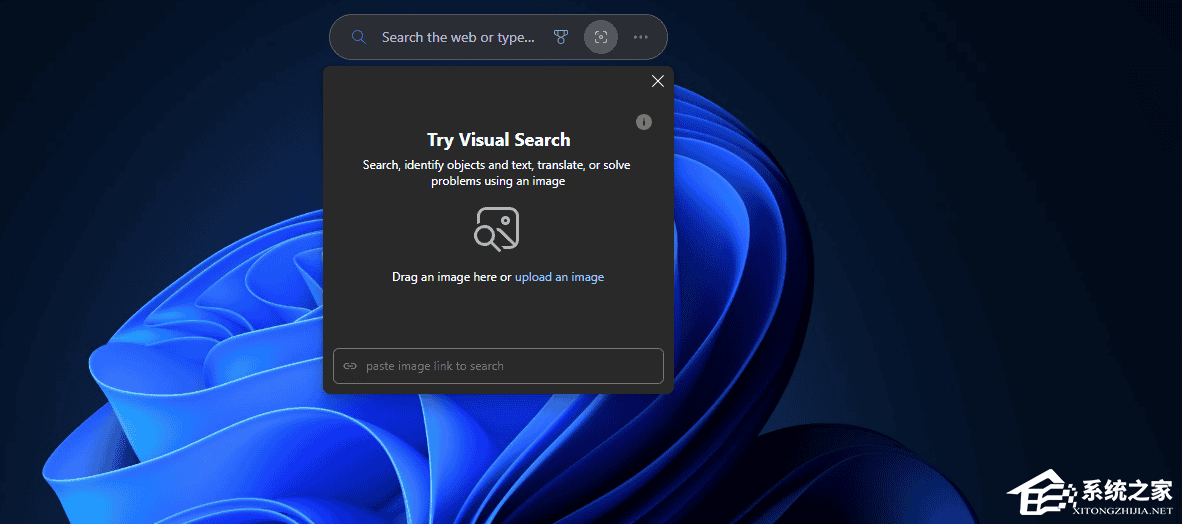1182x524 pixels.
Task: Close the Visual Search panel
Action: point(657,81)
